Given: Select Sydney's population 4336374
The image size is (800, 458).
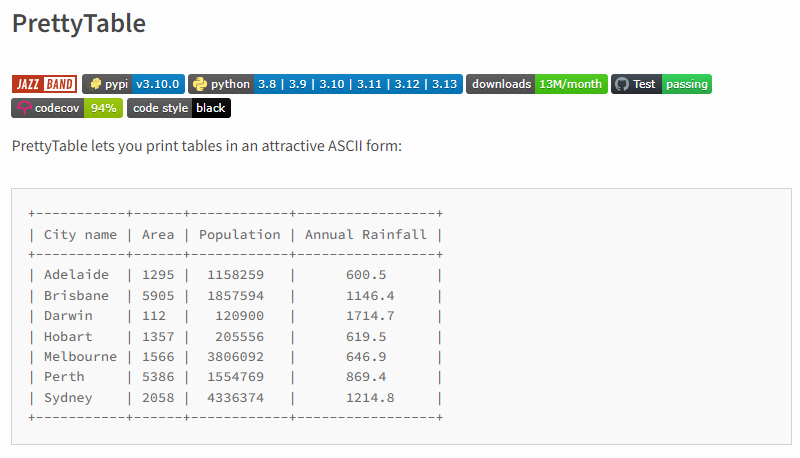Looking at the screenshot, I should 235,398.
